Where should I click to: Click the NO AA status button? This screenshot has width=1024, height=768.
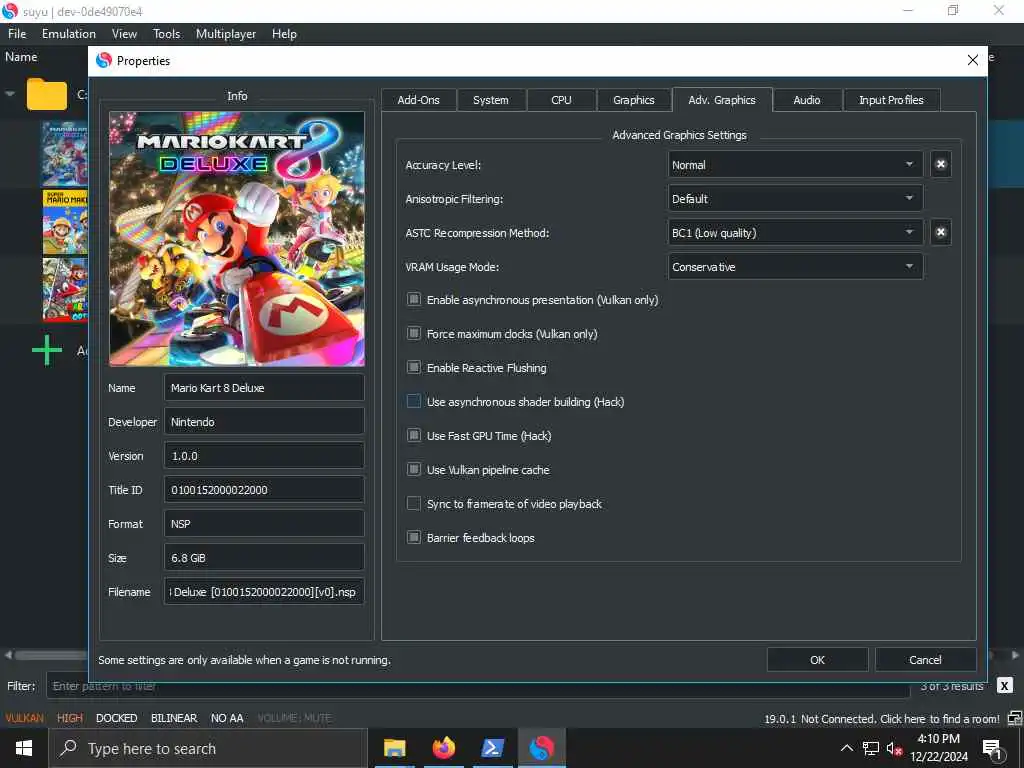[227, 718]
